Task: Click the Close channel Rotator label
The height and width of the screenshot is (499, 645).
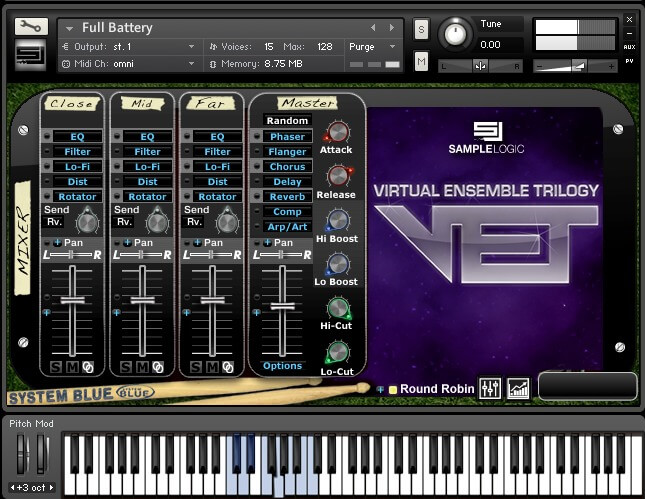Action: pos(77,197)
